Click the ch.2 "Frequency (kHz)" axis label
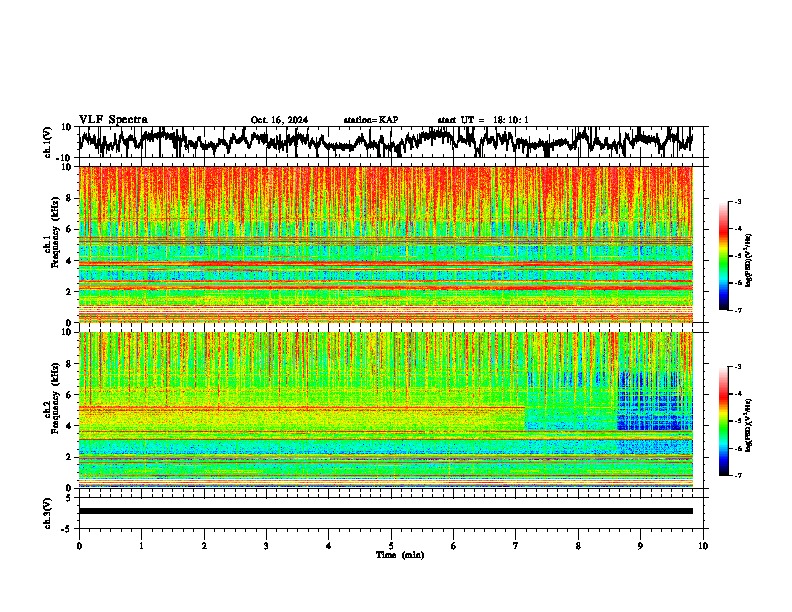The image size is (792, 612). tap(55, 398)
